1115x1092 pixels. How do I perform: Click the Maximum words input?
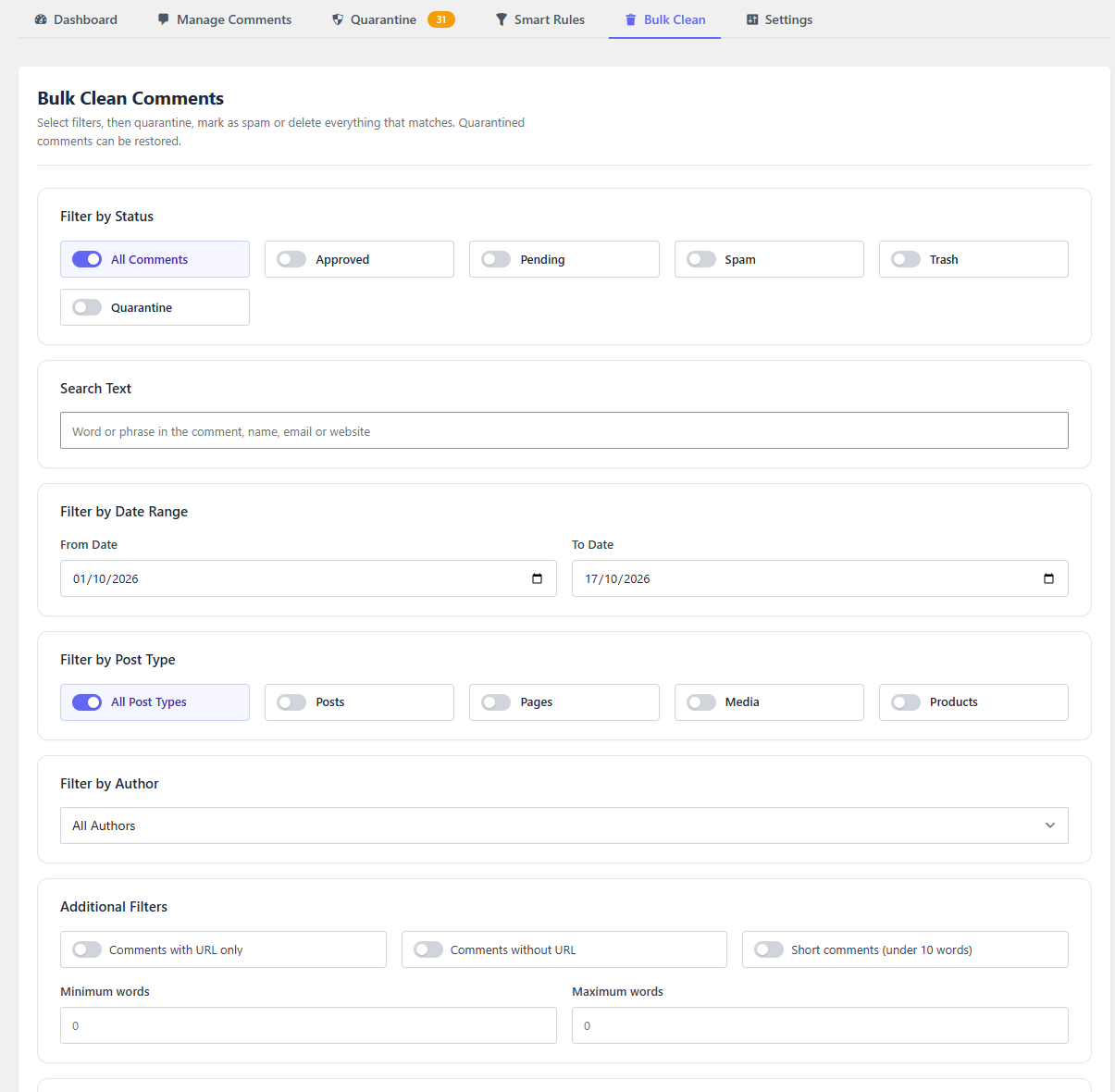820,1025
